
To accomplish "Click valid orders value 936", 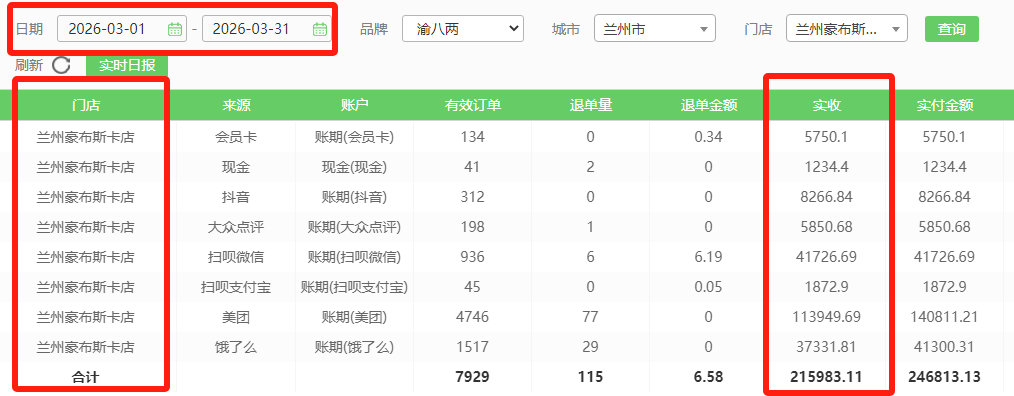I will click(472, 258).
